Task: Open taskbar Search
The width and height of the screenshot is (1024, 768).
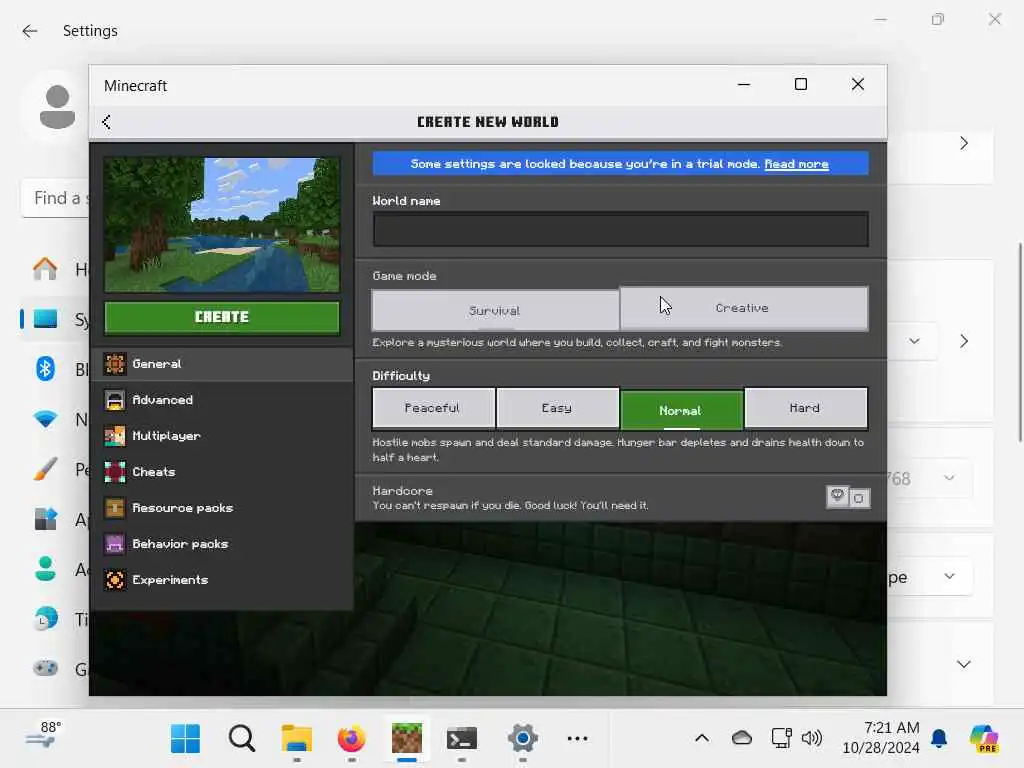Action: coord(242,739)
